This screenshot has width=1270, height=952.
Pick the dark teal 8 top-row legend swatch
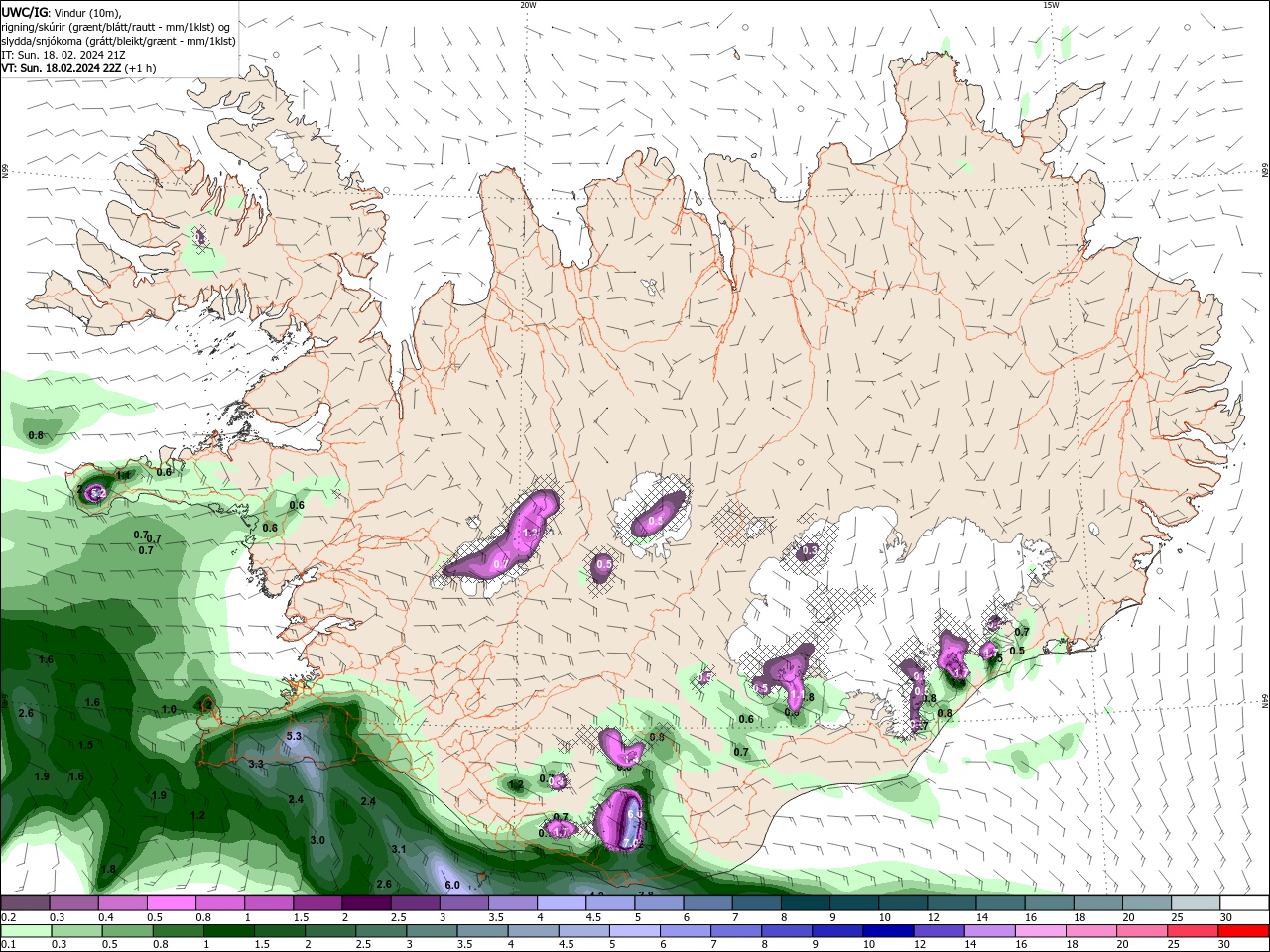point(806,903)
